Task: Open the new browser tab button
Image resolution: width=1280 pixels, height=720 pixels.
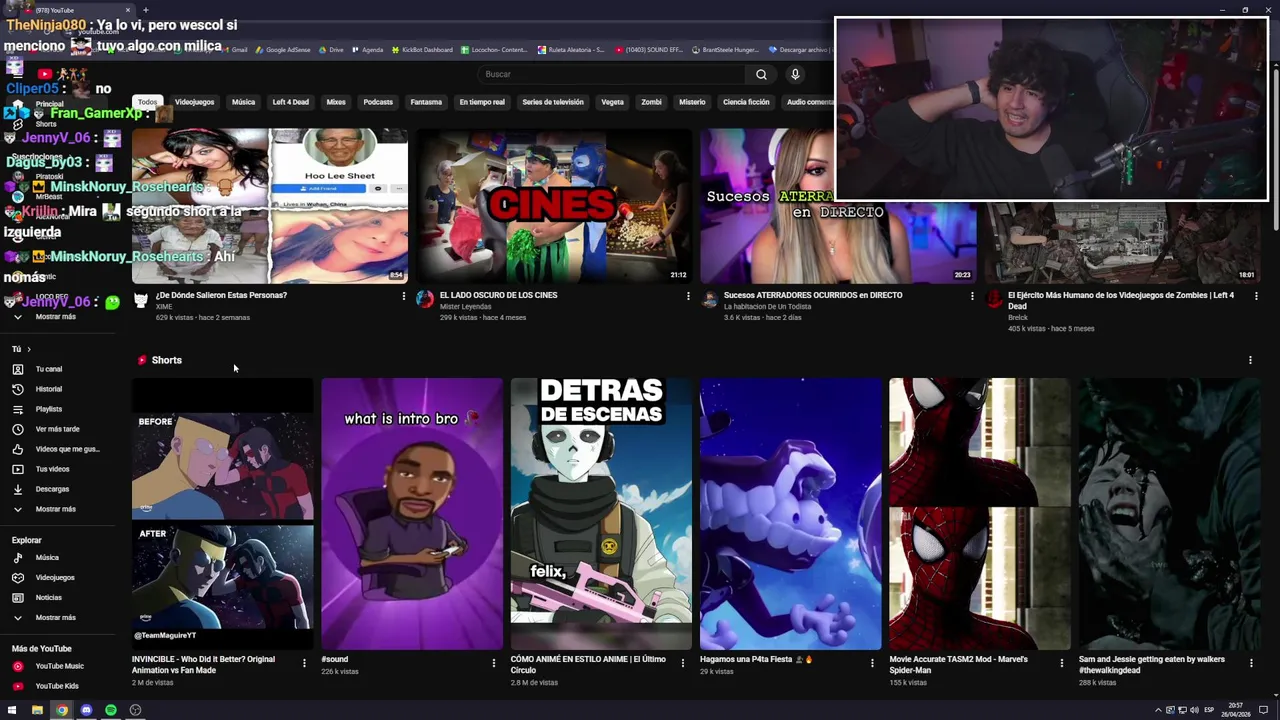Action: click(146, 10)
